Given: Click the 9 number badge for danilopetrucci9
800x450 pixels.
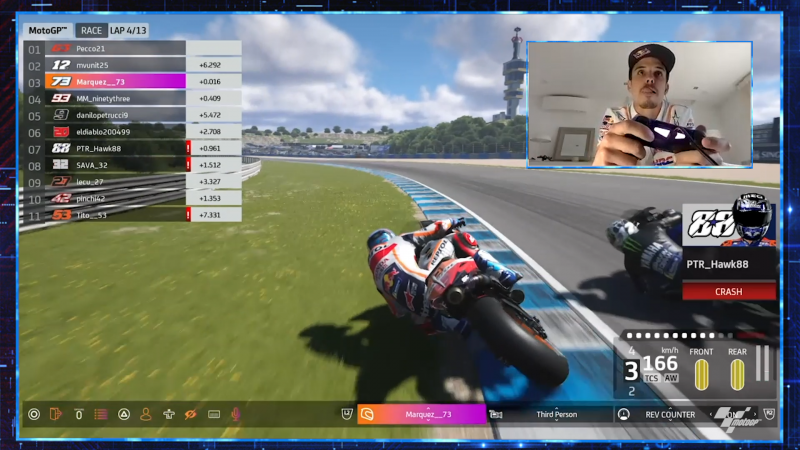Looking at the screenshot, I should [x=61, y=115].
